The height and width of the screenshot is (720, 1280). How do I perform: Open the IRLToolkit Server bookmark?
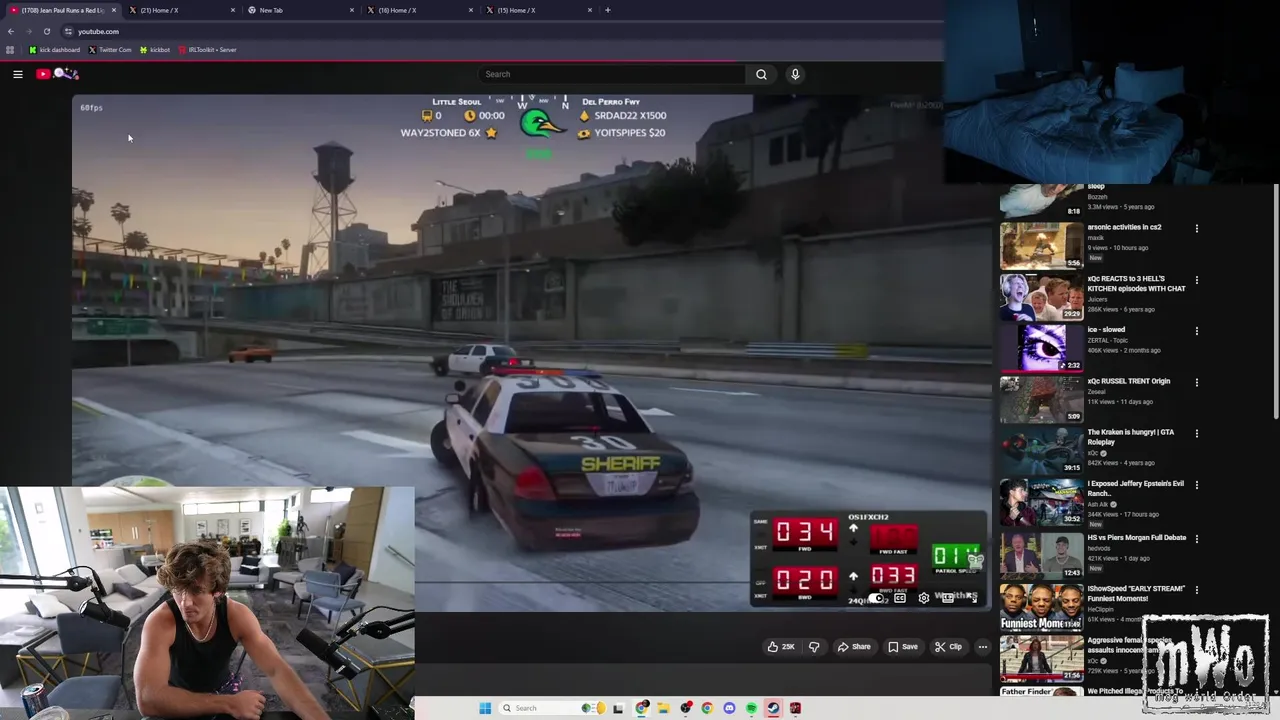click(207, 50)
